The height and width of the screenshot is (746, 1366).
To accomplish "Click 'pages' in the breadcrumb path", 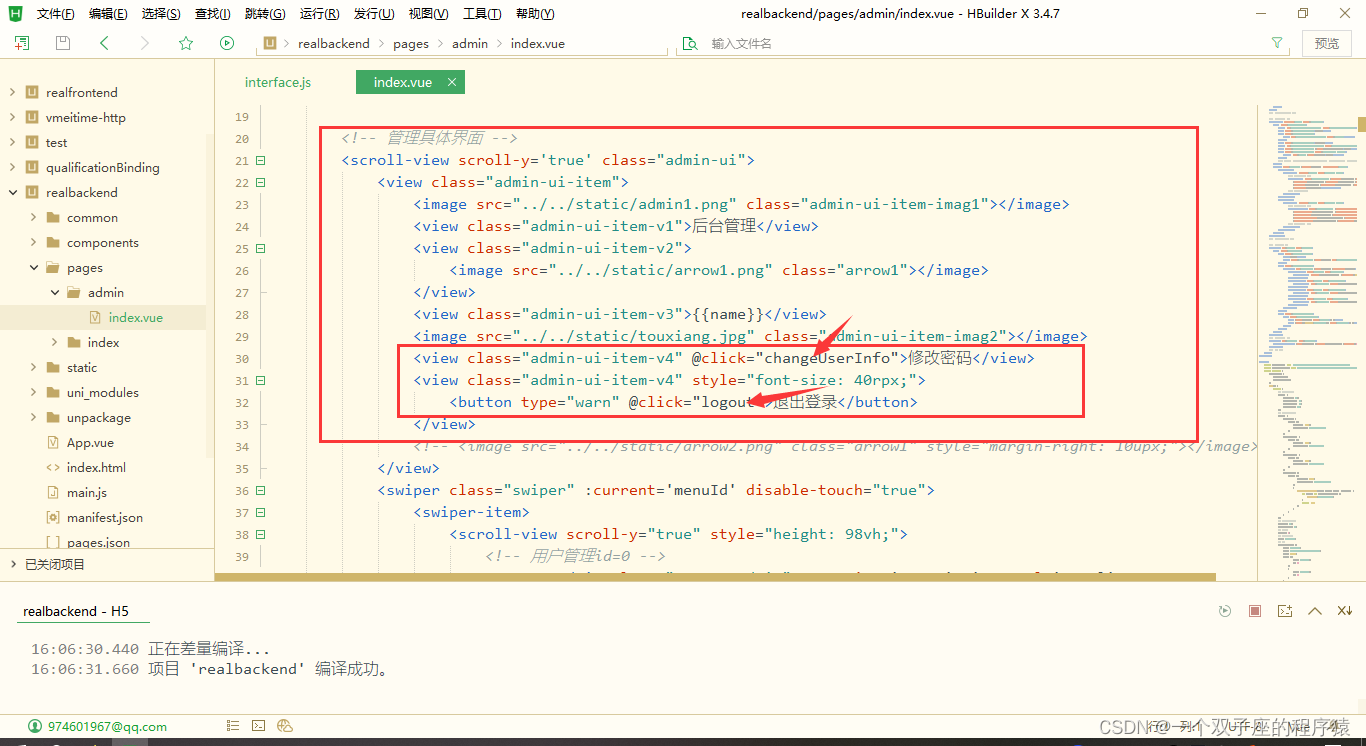I will tap(411, 43).
